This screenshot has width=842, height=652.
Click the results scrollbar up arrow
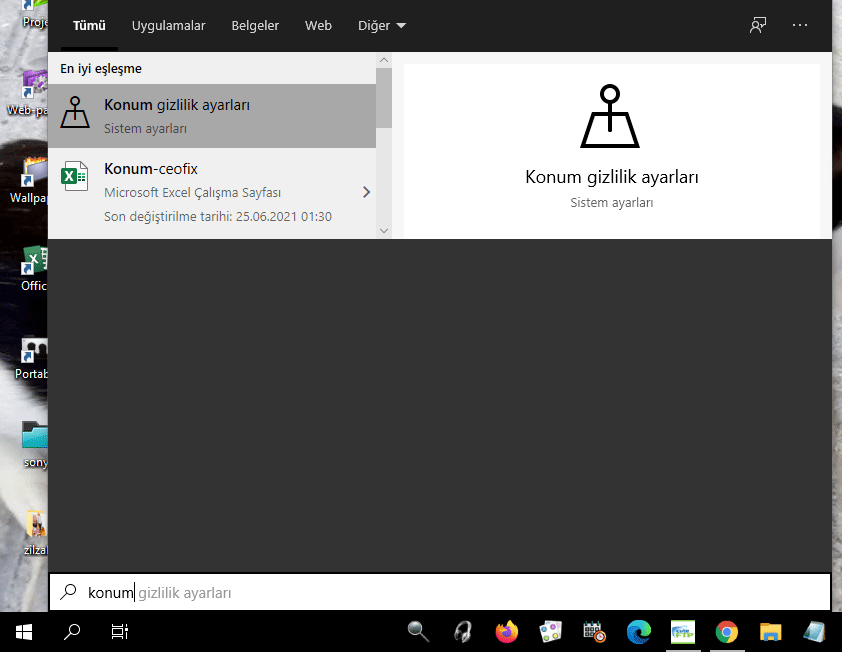tap(384, 60)
